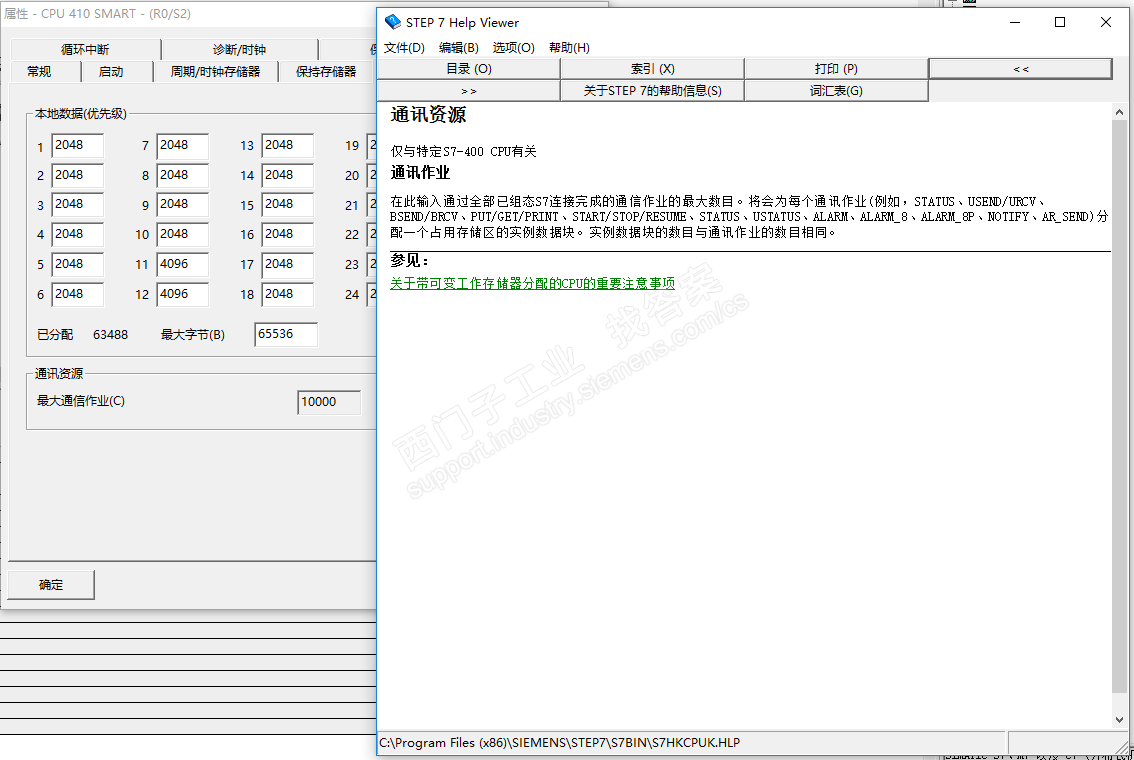Click the 通讯作业 subheading in help
The height and width of the screenshot is (760, 1134).
click(420, 173)
